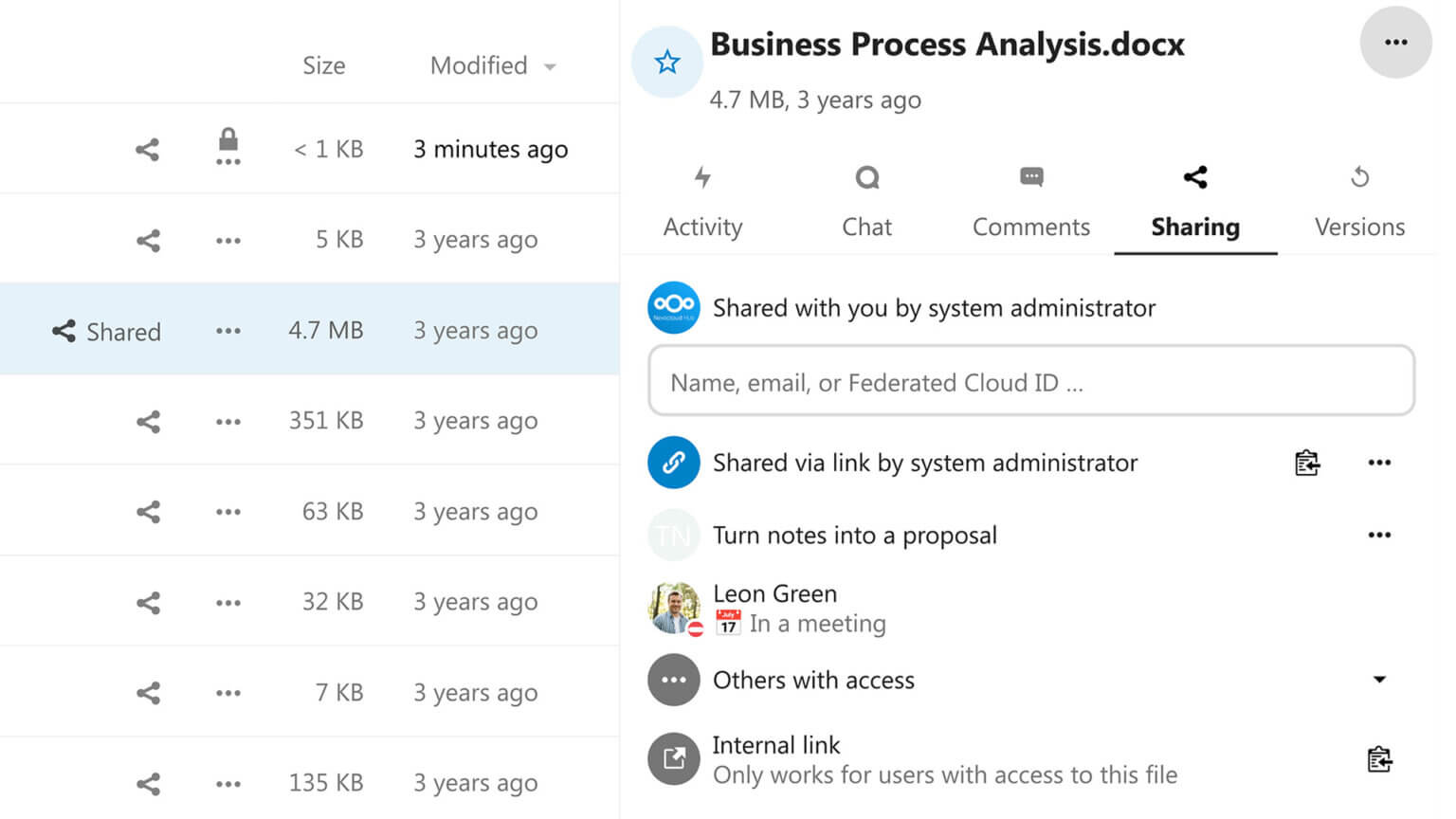Open sharing for the 351 KB file
Viewport: 1456px width, 819px height.
148,420
